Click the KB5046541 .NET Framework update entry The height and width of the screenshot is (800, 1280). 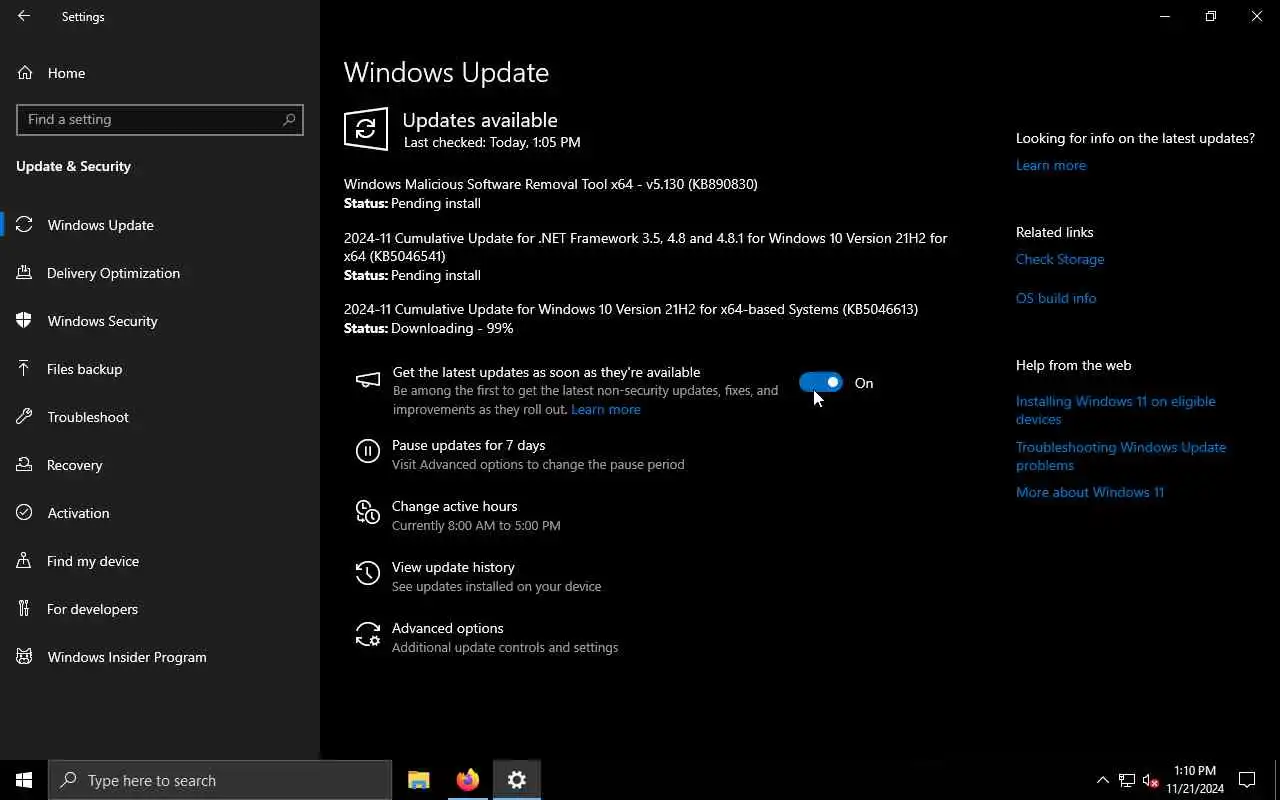coord(646,247)
